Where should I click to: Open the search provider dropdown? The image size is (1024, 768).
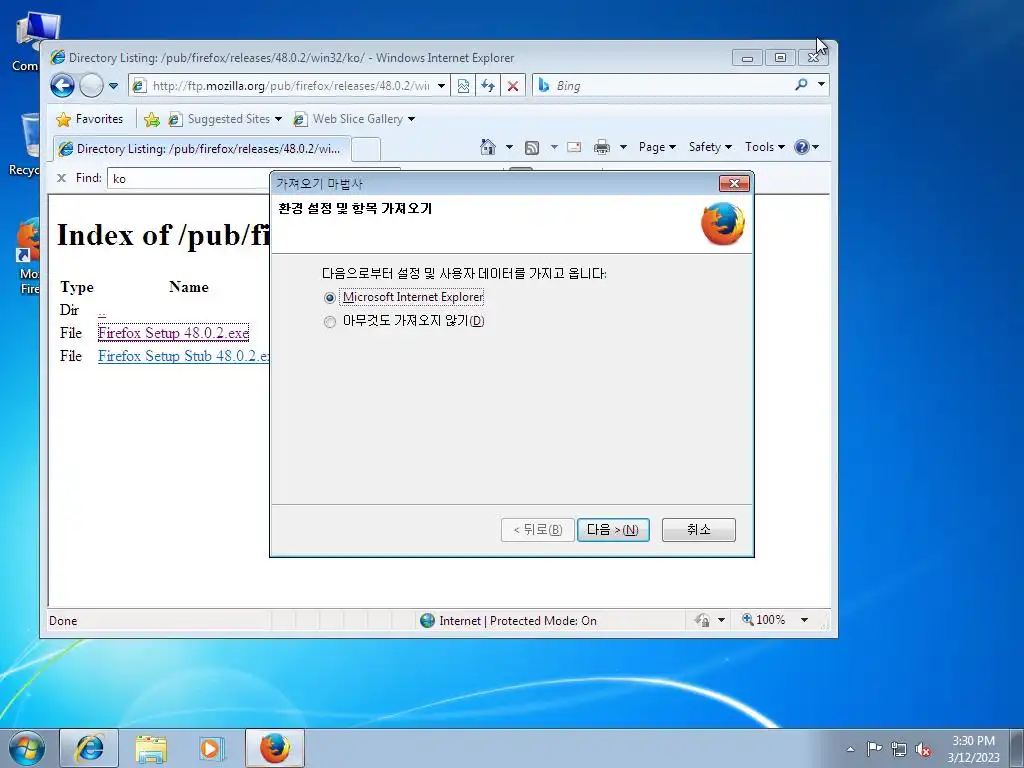pos(822,85)
